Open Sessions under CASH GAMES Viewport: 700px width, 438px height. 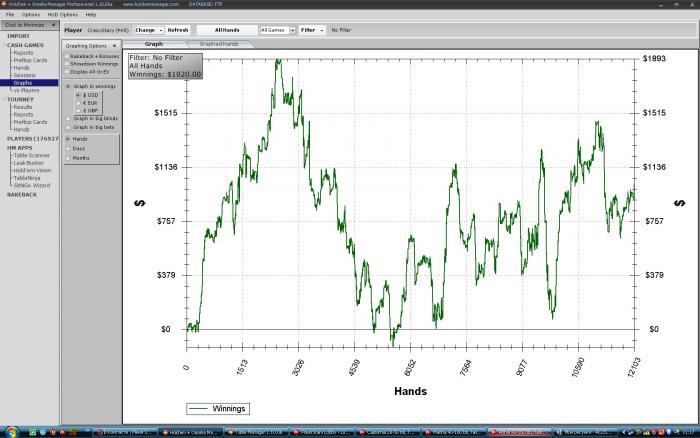click(25, 75)
